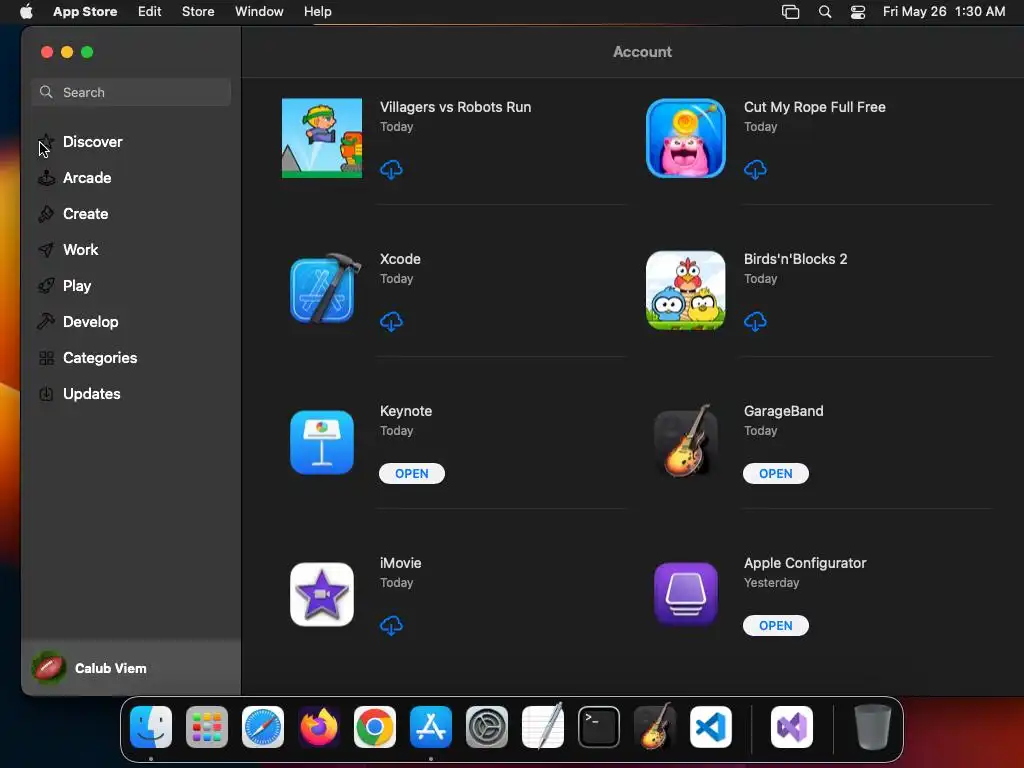Screen dimensions: 1024x768
Task: Launch Visual Studio Code from the Dock
Action: [x=711, y=727]
